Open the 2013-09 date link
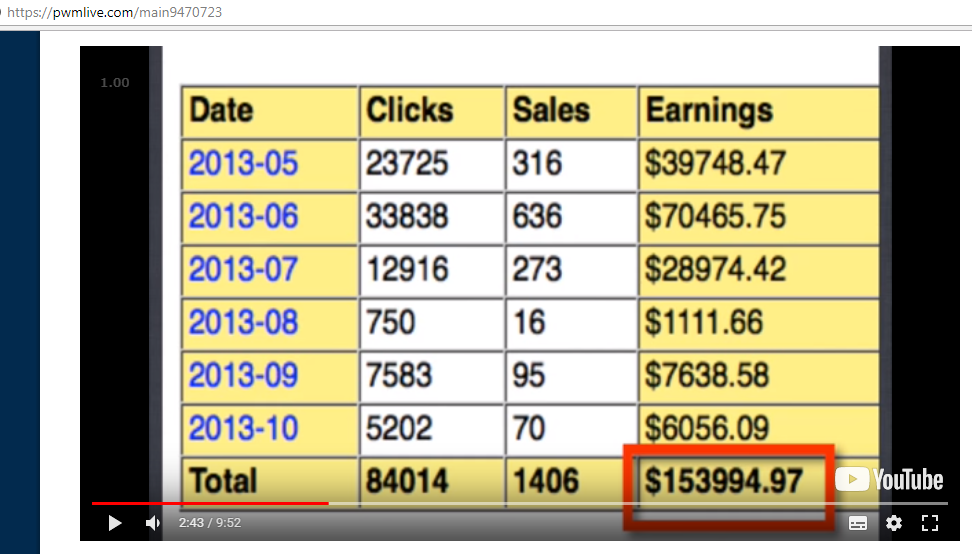 click(x=243, y=376)
